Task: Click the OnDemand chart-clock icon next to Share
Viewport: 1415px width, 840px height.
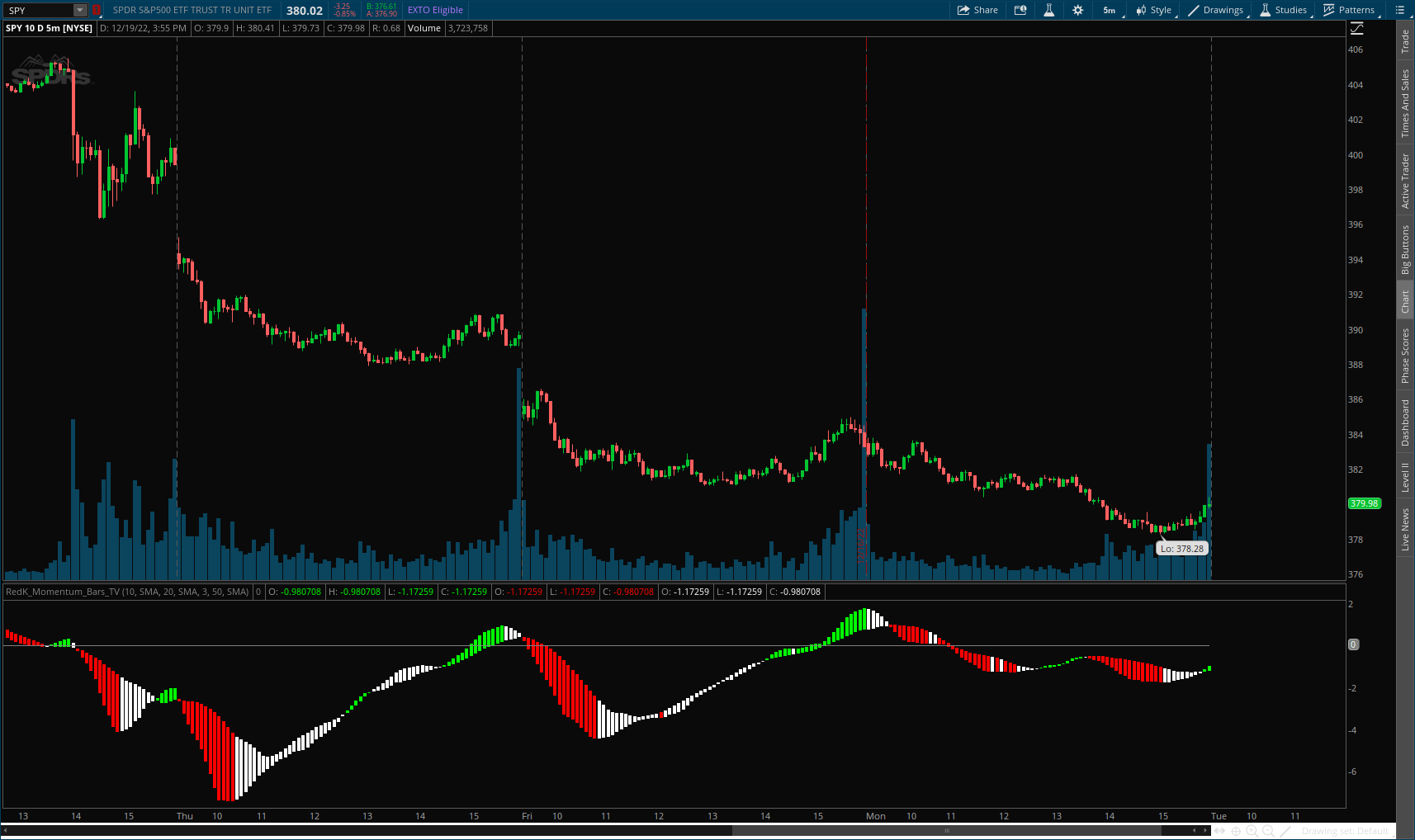Action: (1020, 10)
